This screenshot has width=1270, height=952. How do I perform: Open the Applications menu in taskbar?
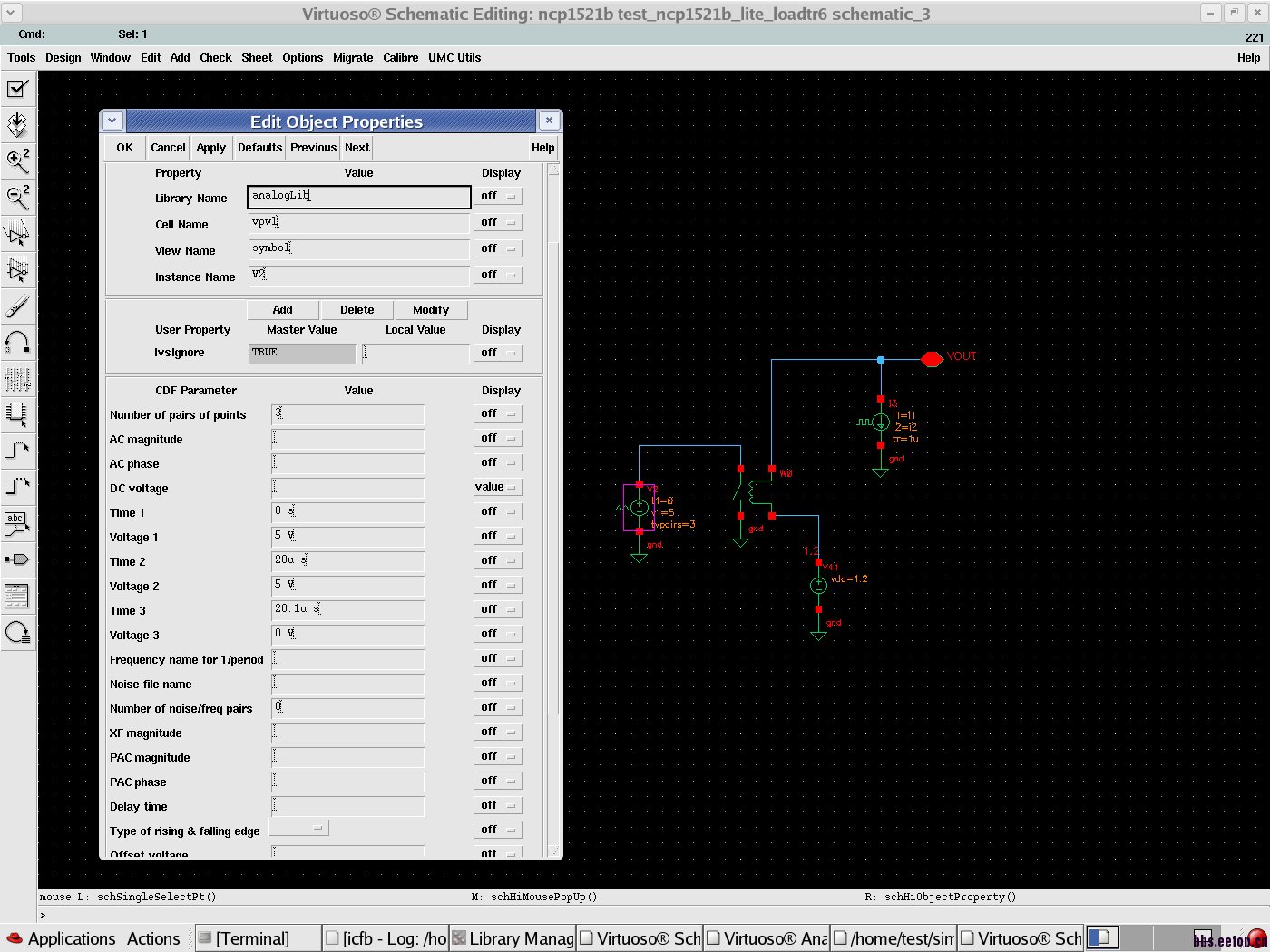pyautogui.click(x=71, y=938)
